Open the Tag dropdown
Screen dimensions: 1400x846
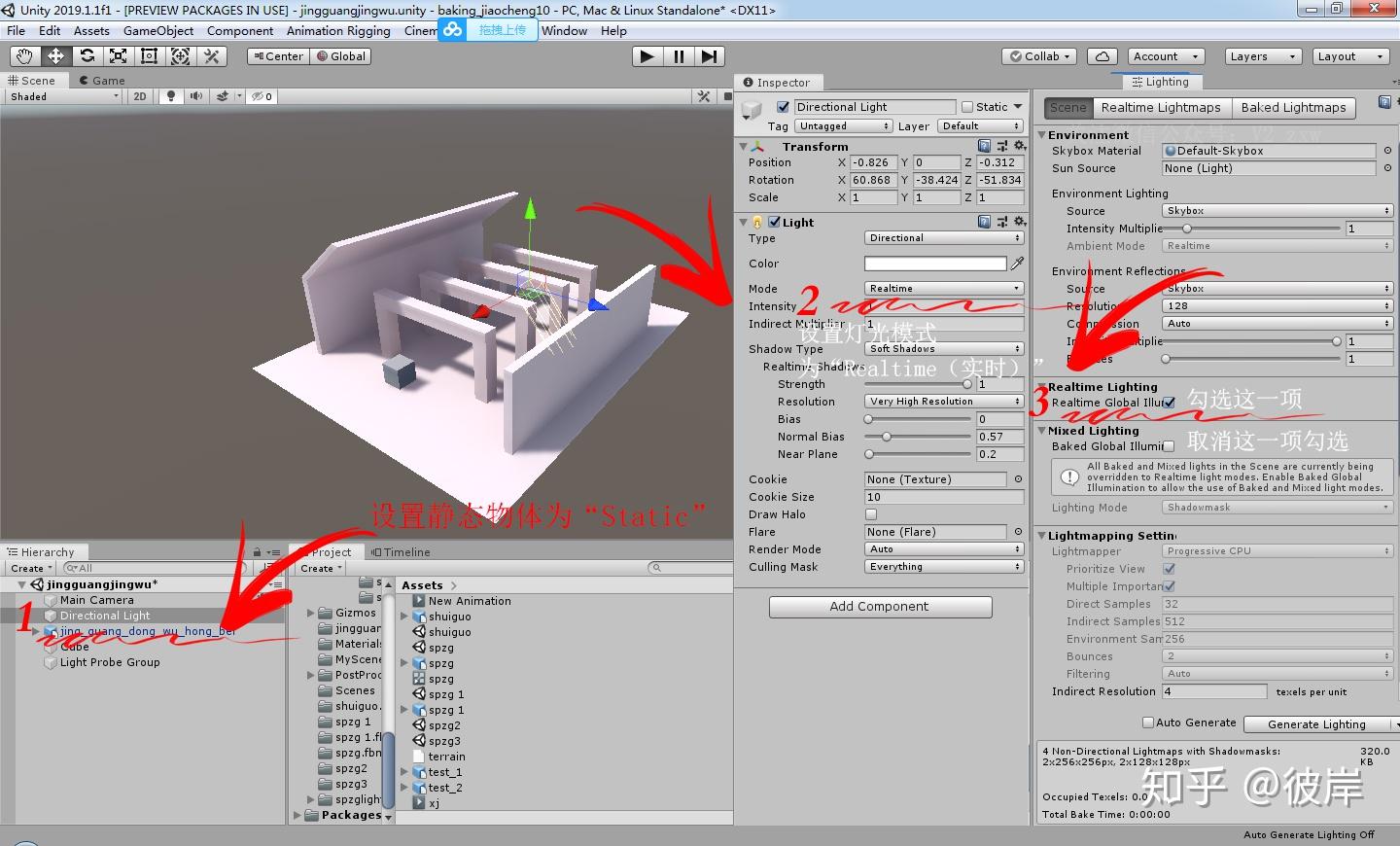[x=844, y=126]
